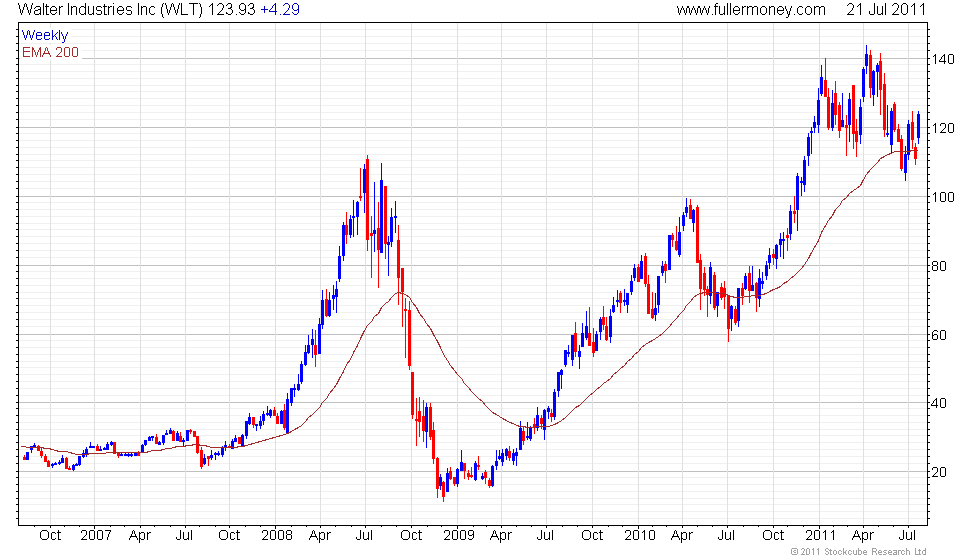Click the 100 price axis label
This screenshot has width=980, height=560.
coord(943,197)
